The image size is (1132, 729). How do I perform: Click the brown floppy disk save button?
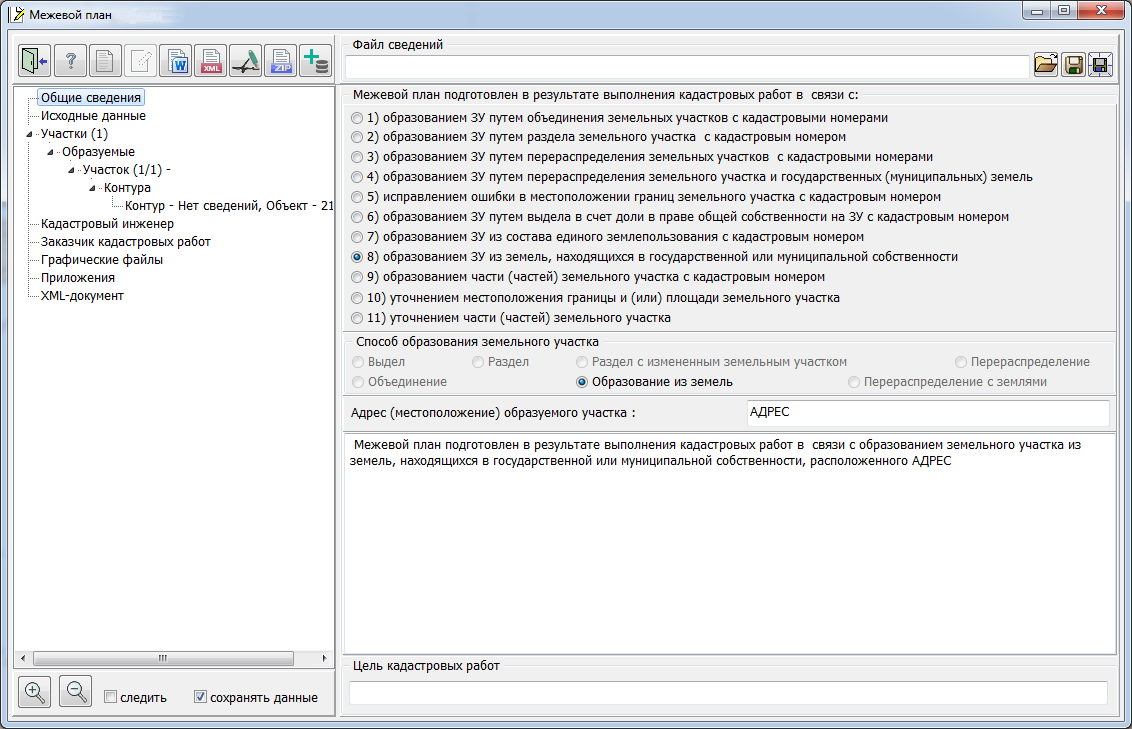[x=1073, y=65]
